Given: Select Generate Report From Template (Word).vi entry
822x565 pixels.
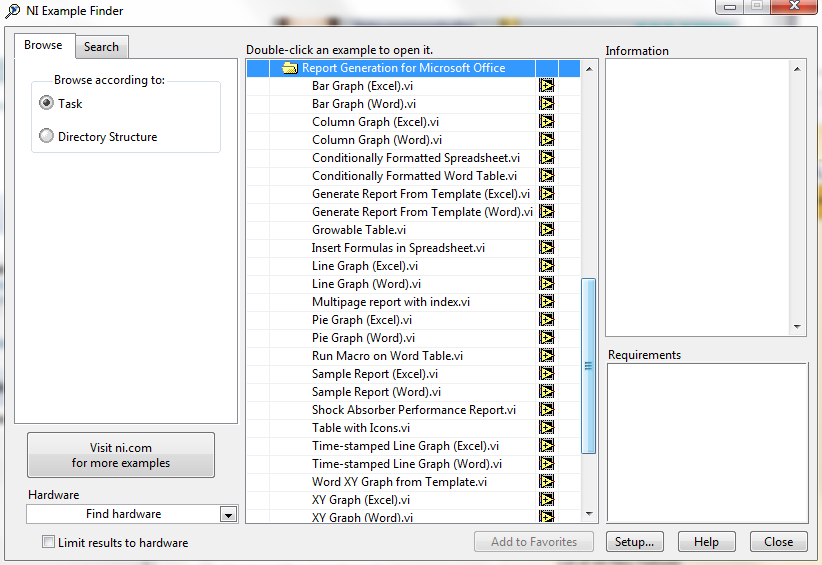Looking at the screenshot, I should click(x=422, y=212).
